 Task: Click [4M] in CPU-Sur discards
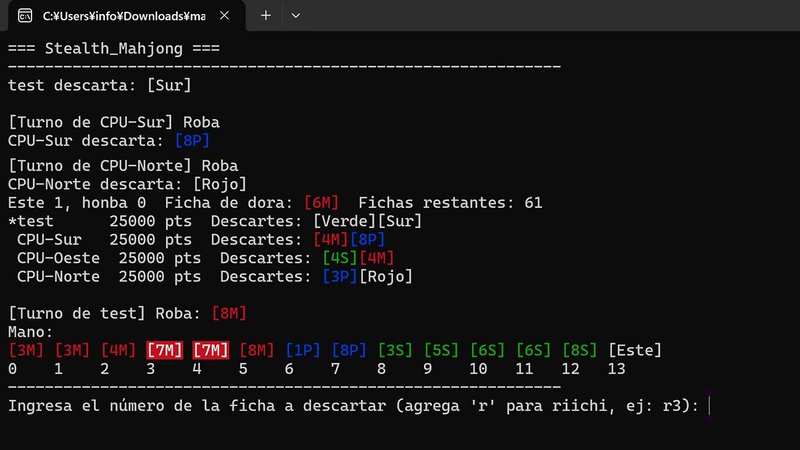pyautogui.click(x=331, y=239)
